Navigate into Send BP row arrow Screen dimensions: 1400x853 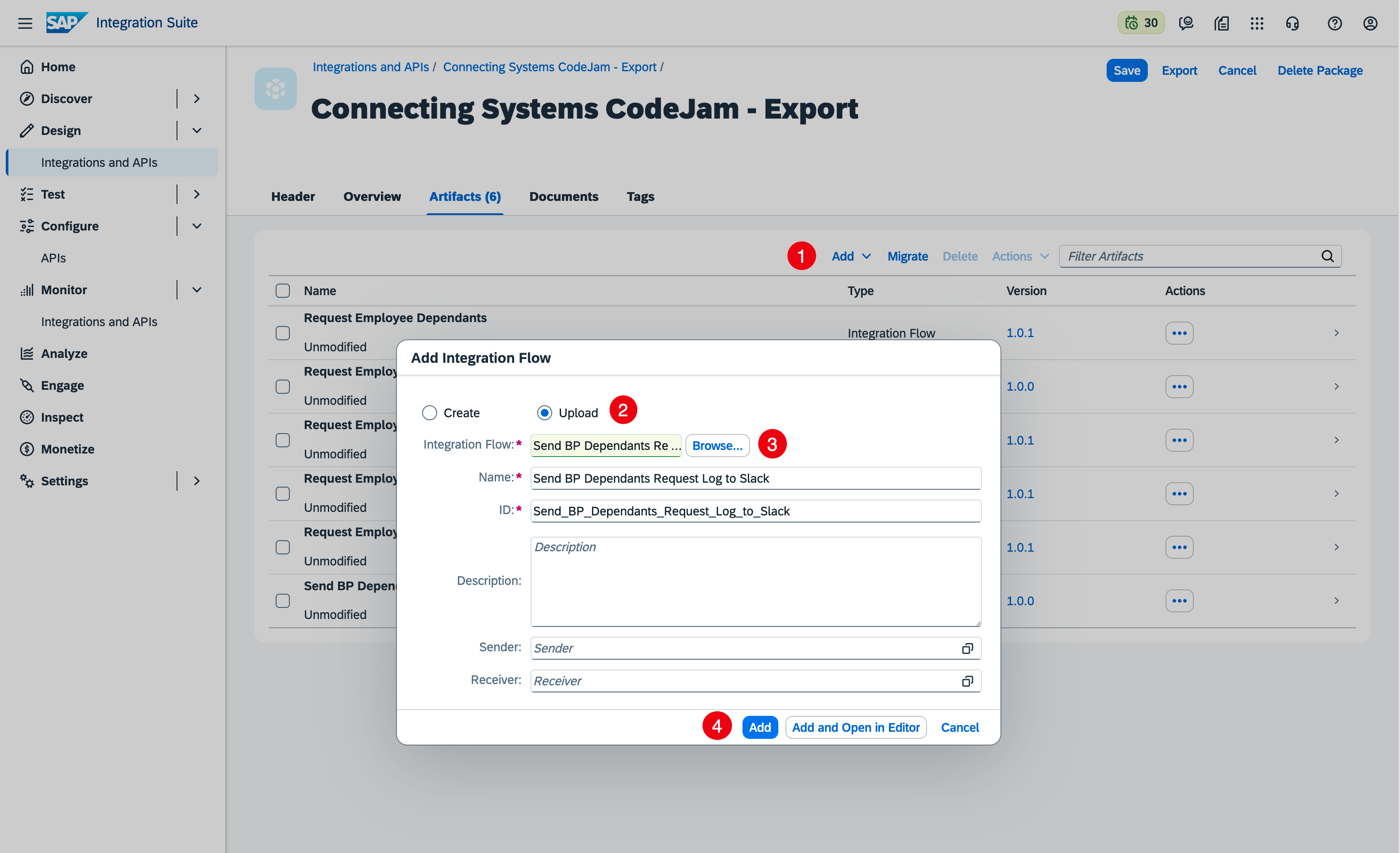coord(1336,601)
